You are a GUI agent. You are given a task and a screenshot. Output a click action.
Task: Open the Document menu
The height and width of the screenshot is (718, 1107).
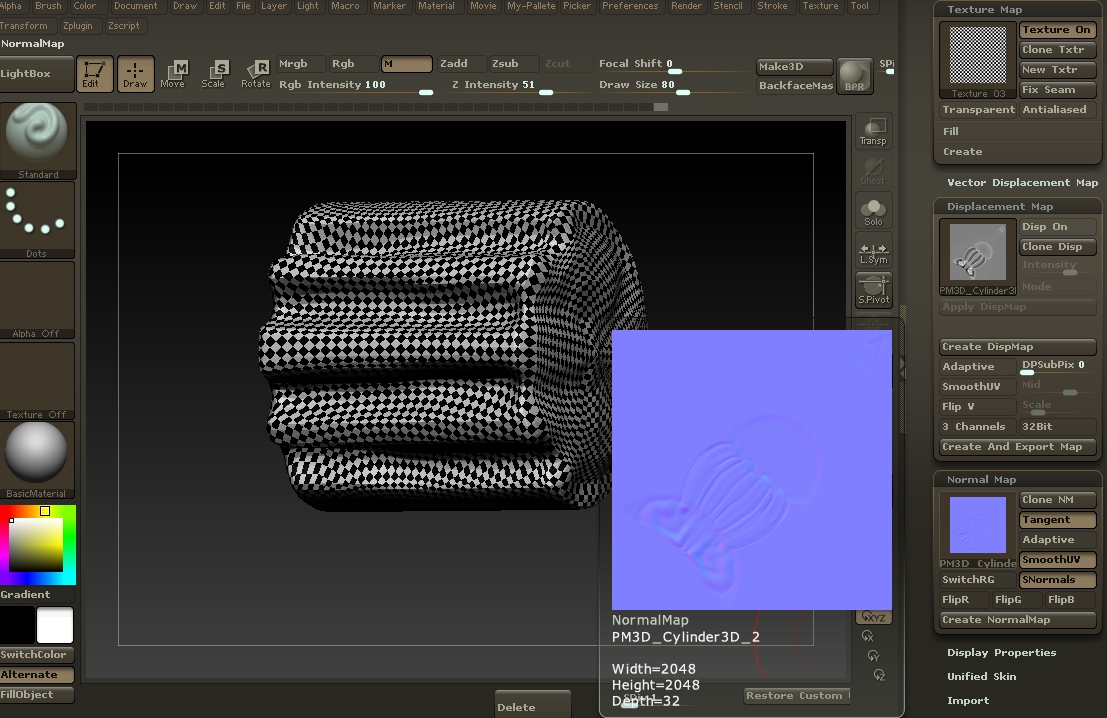click(x=136, y=6)
